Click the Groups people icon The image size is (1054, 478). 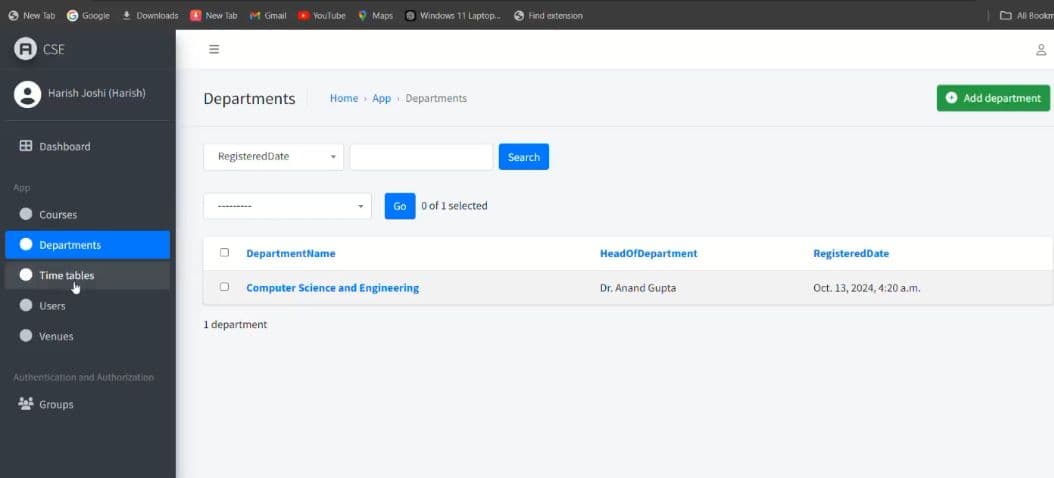pyautogui.click(x=26, y=404)
